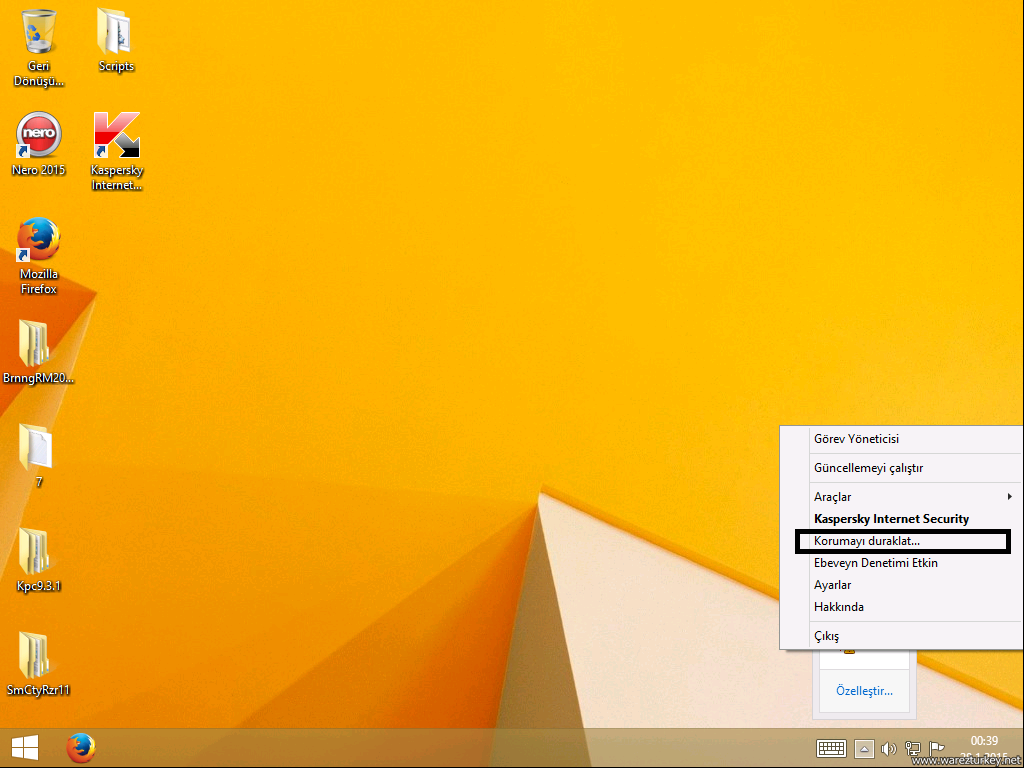Viewport: 1024px width, 768px height.
Task: Choose Korumayı duraklat... from the menu
Action: point(866,541)
